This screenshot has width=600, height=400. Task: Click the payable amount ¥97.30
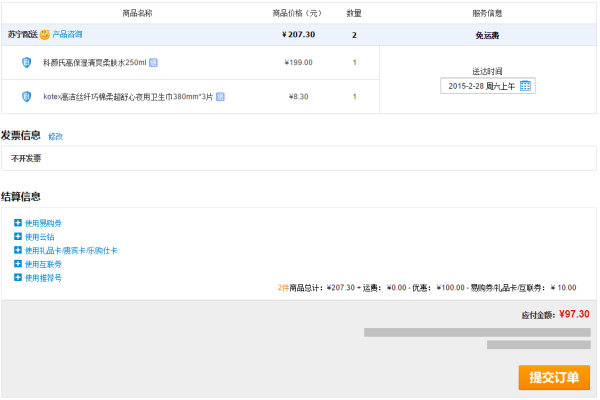[x=574, y=314]
